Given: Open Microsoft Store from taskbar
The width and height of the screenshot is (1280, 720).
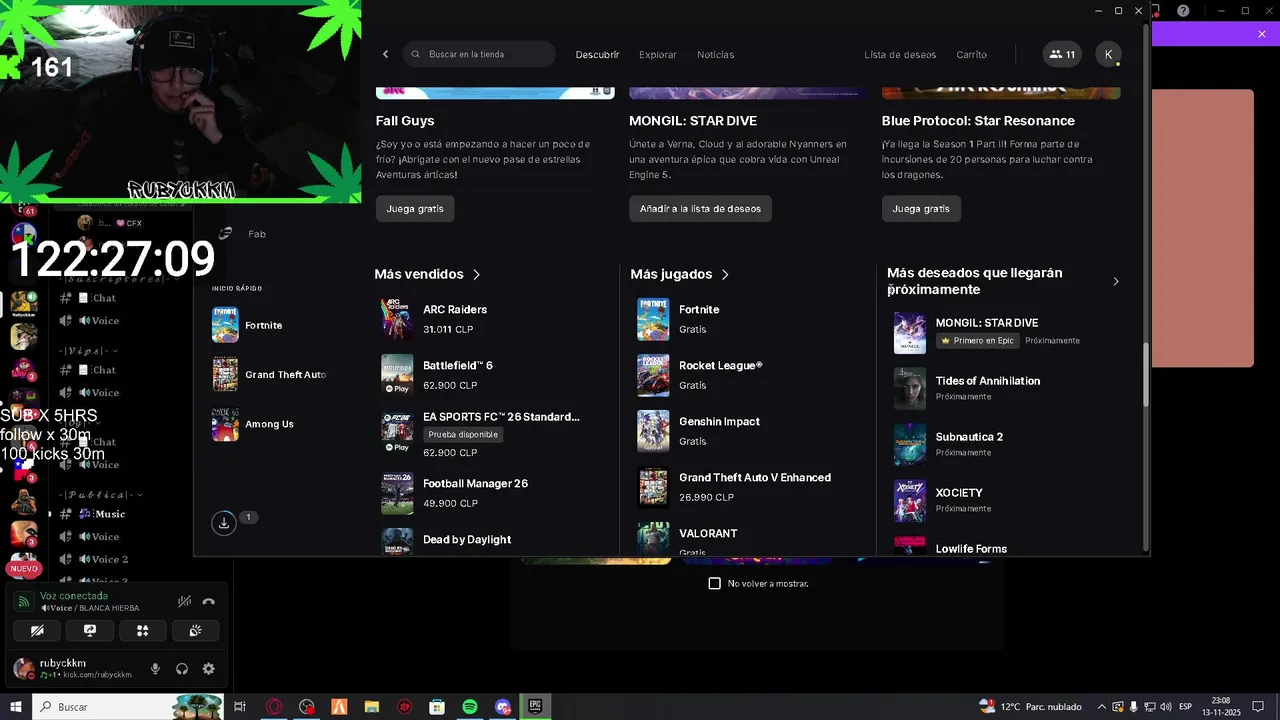Looking at the screenshot, I should coord(437,707).
